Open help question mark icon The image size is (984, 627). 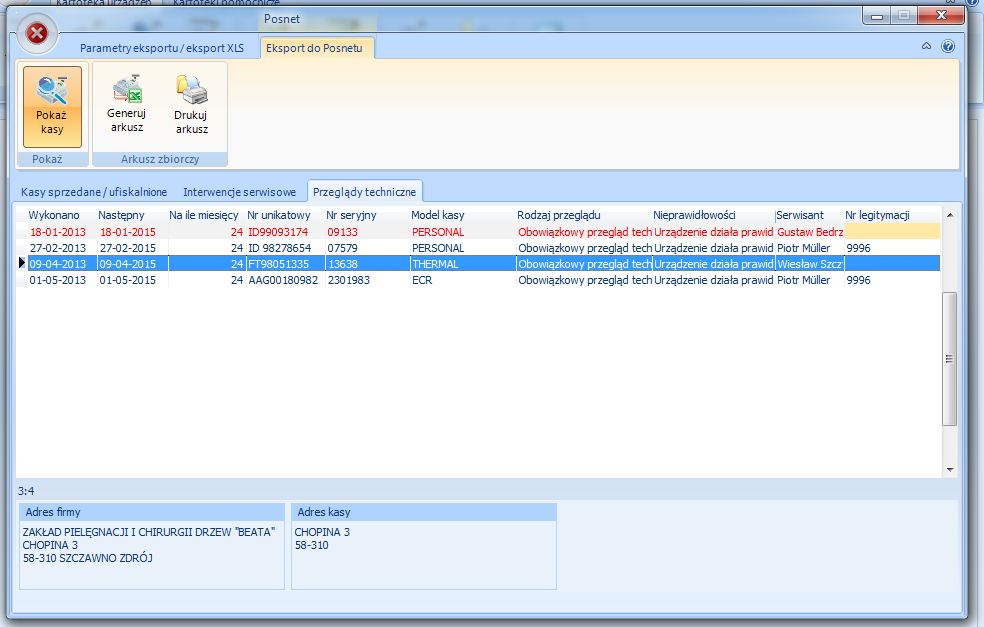(948, 46)
